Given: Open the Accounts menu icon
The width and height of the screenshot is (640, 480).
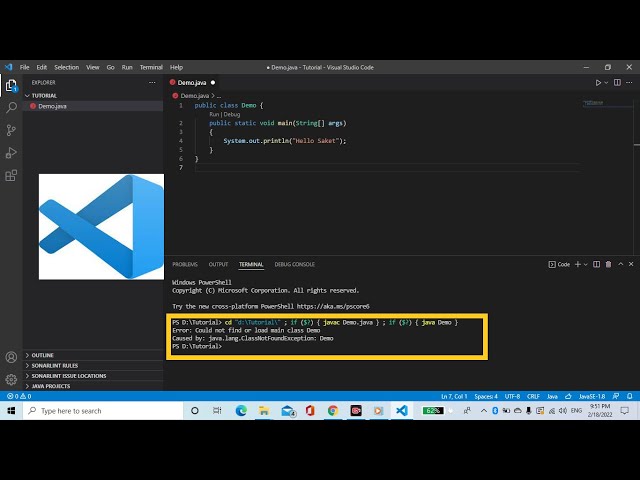Looking at the screenshot, I should tap(11, 357).
